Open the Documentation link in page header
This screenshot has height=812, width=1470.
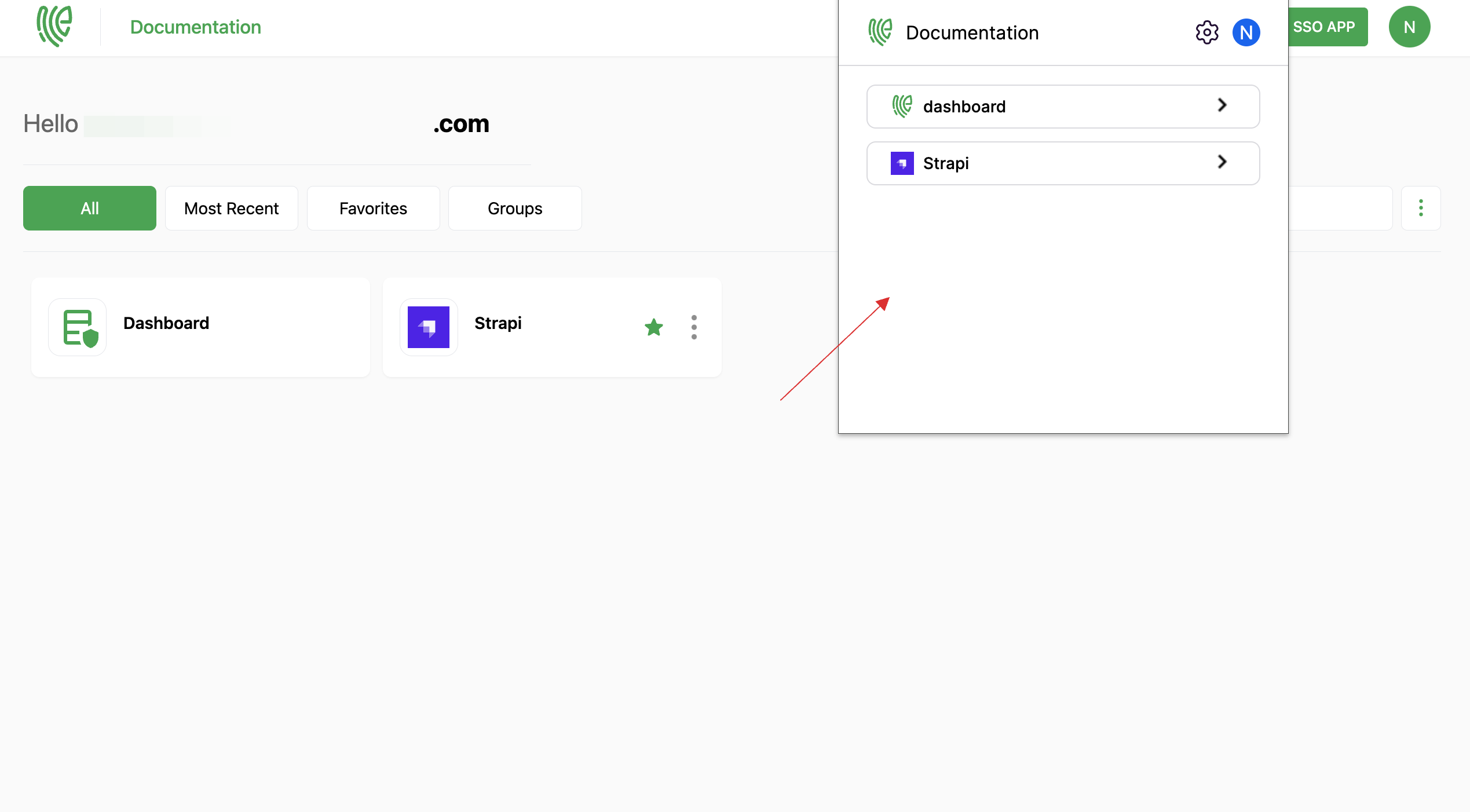click(196, 27)
